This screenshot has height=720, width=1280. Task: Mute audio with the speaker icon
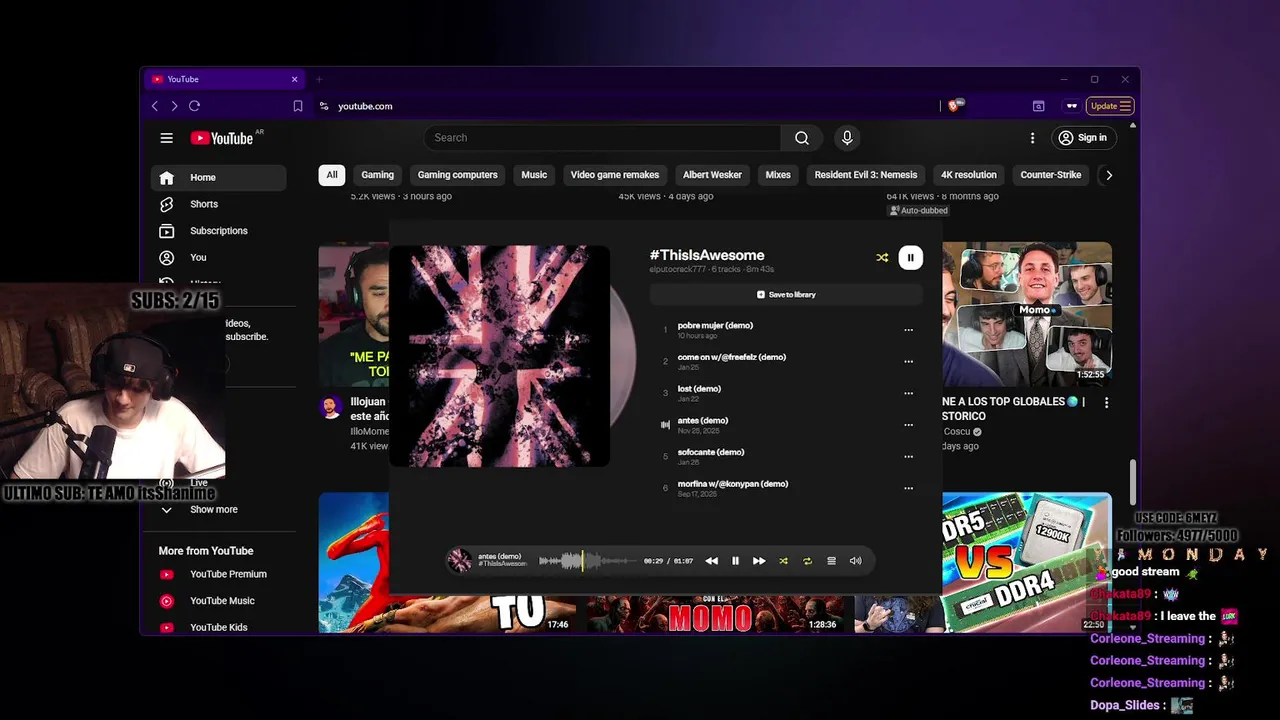click(x=855, y=561)
